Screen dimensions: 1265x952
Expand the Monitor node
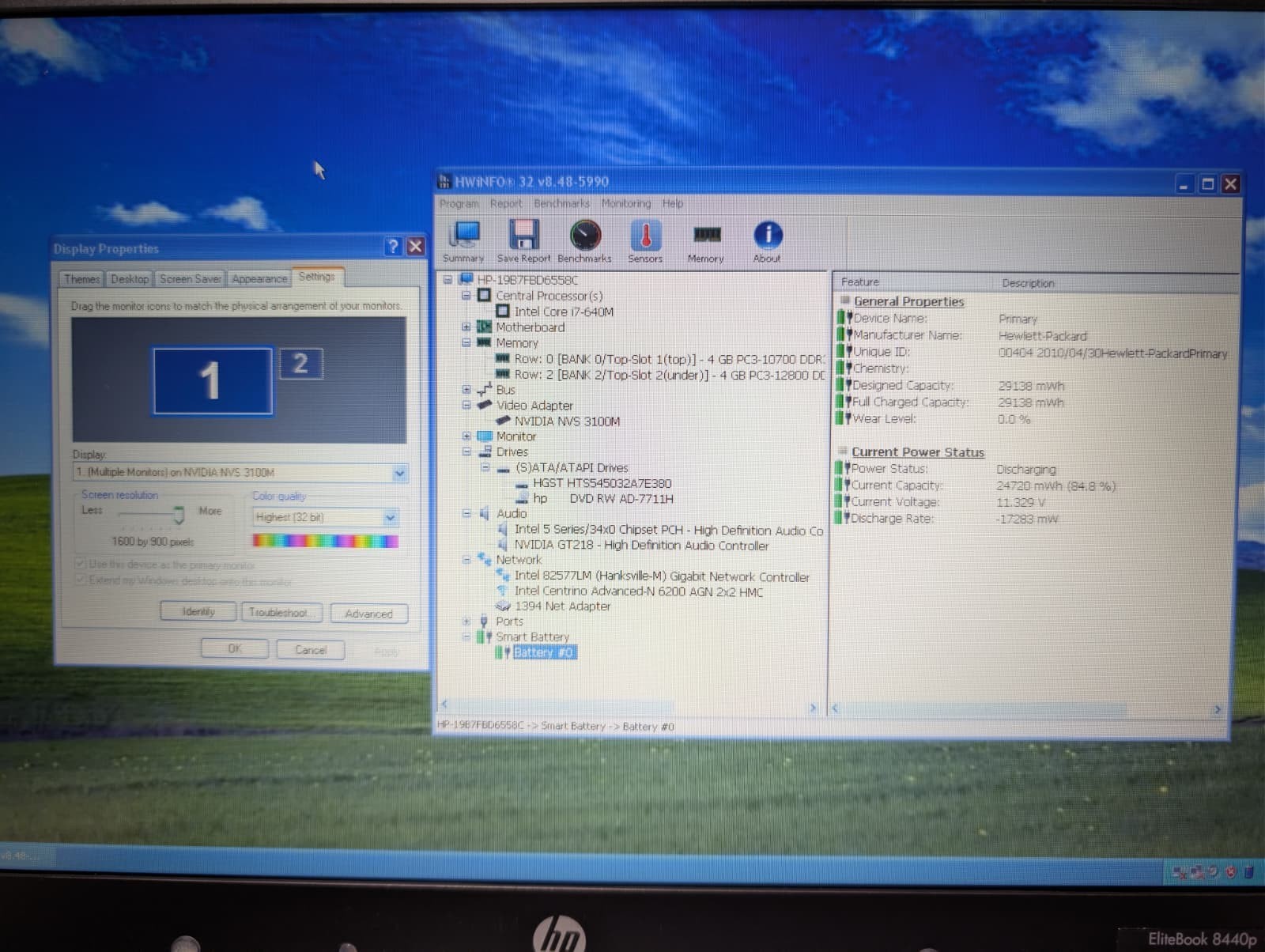(x=466, y=436)
